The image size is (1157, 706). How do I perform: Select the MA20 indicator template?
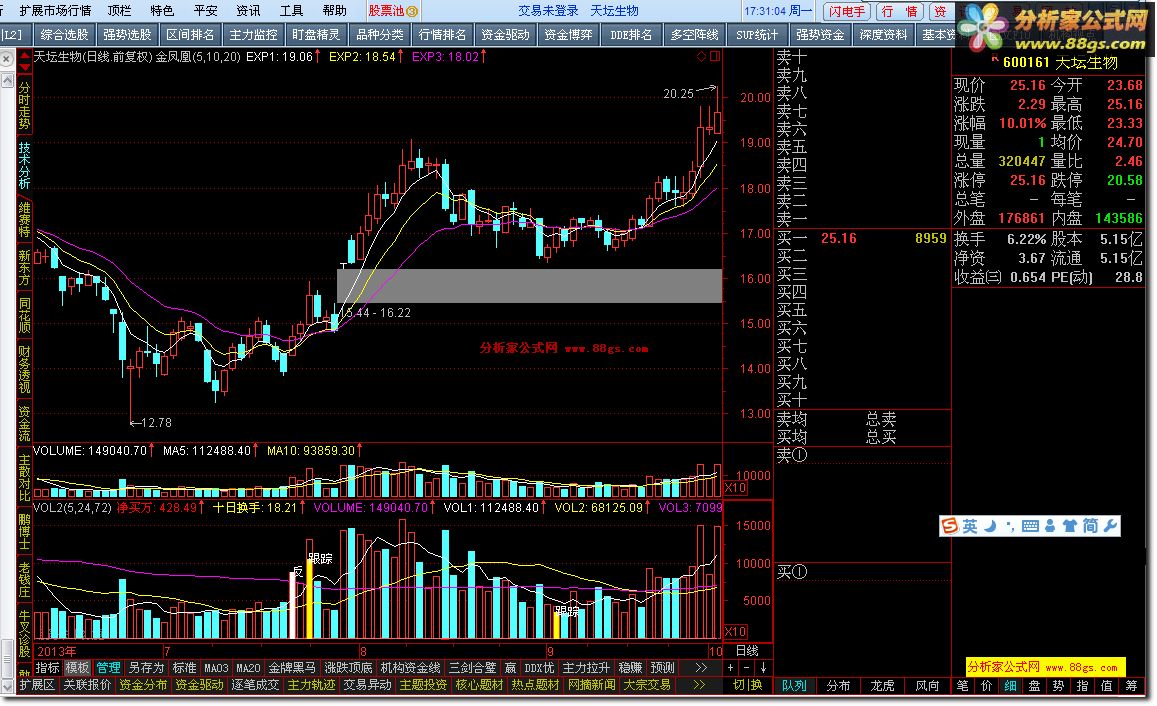[248, 667]
